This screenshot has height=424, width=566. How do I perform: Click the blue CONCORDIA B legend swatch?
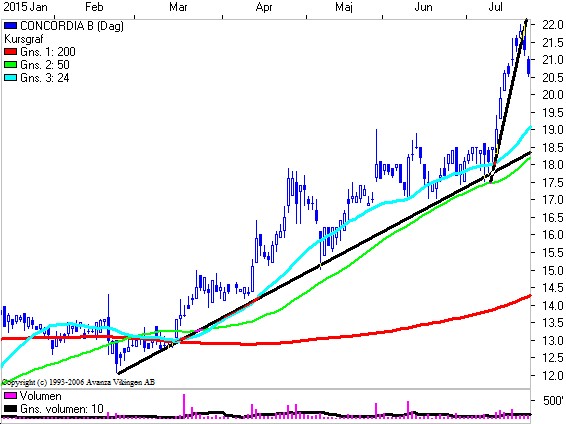tap(10, 26)
